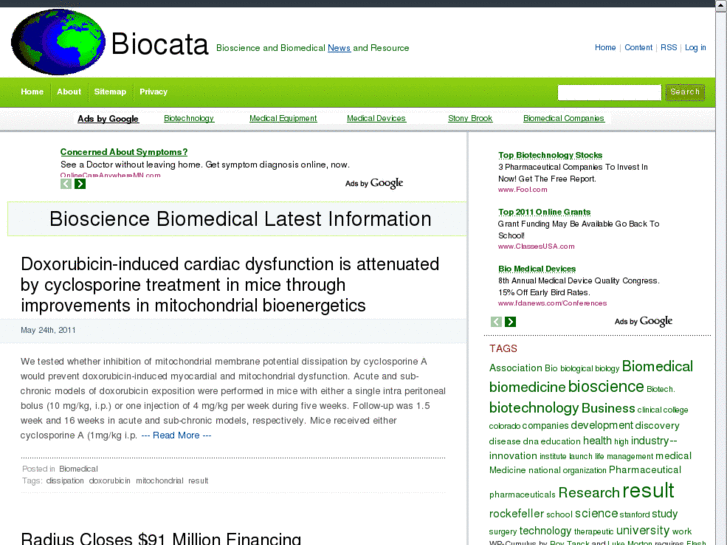The image size is (727, 545).
Task: Click the News link in the tagline
Action: pos(339,48)
